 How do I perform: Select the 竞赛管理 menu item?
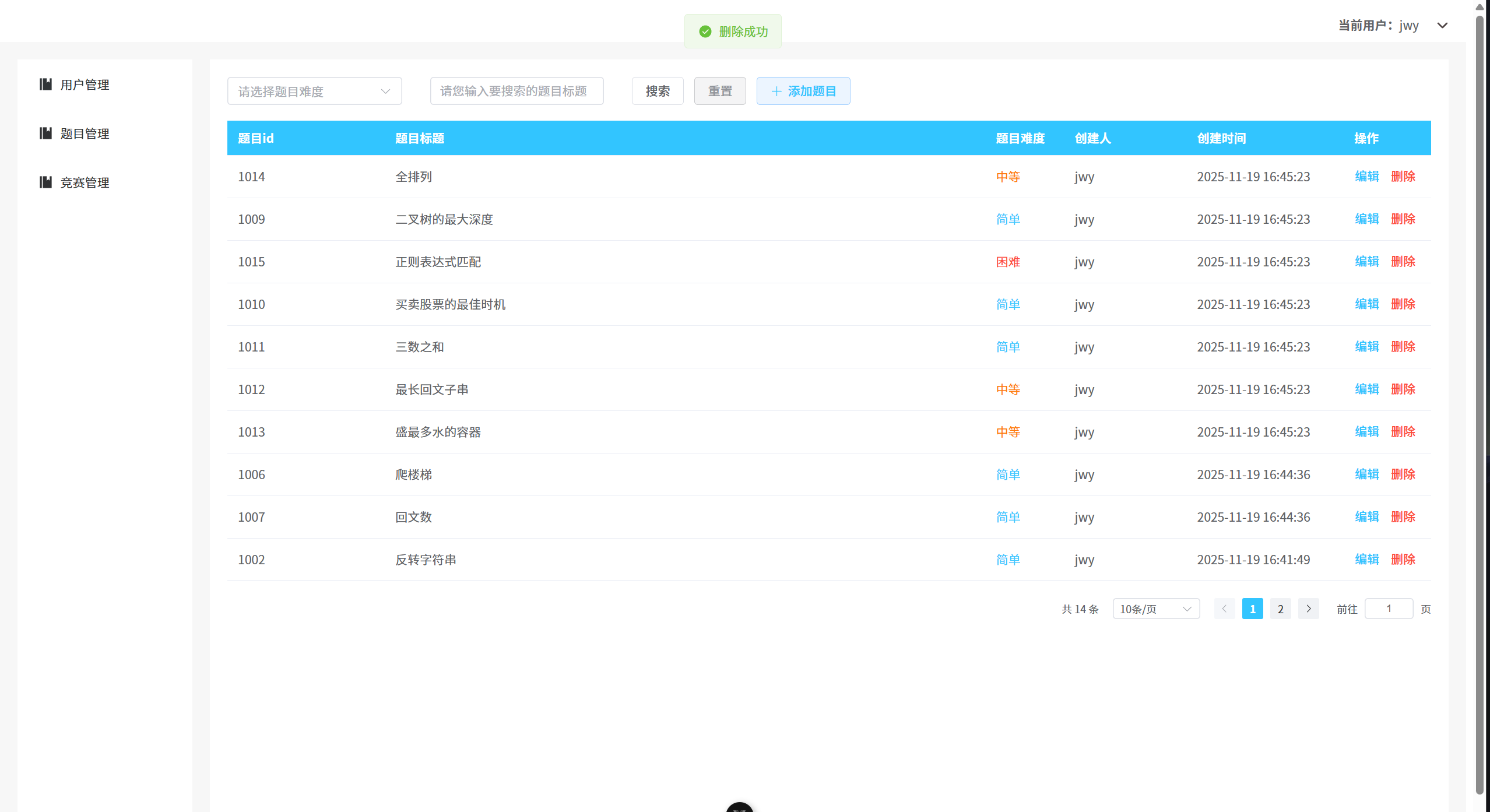[84, 182]
